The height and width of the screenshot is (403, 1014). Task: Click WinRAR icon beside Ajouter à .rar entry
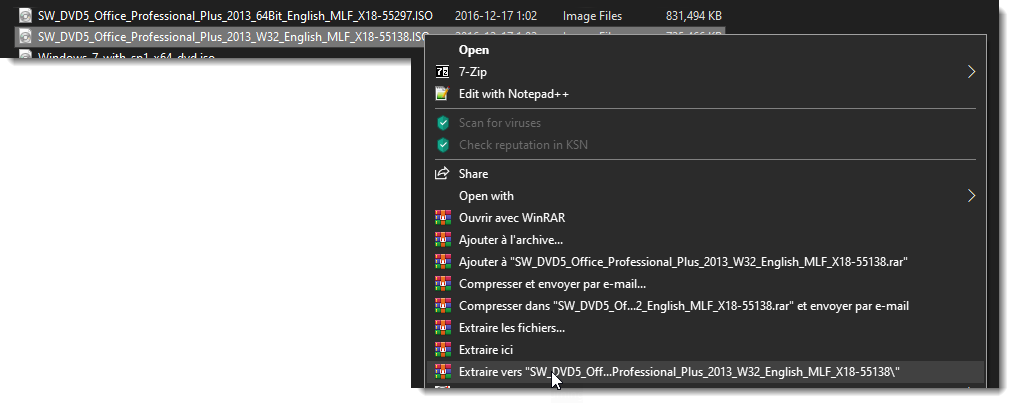coord(442,262)
